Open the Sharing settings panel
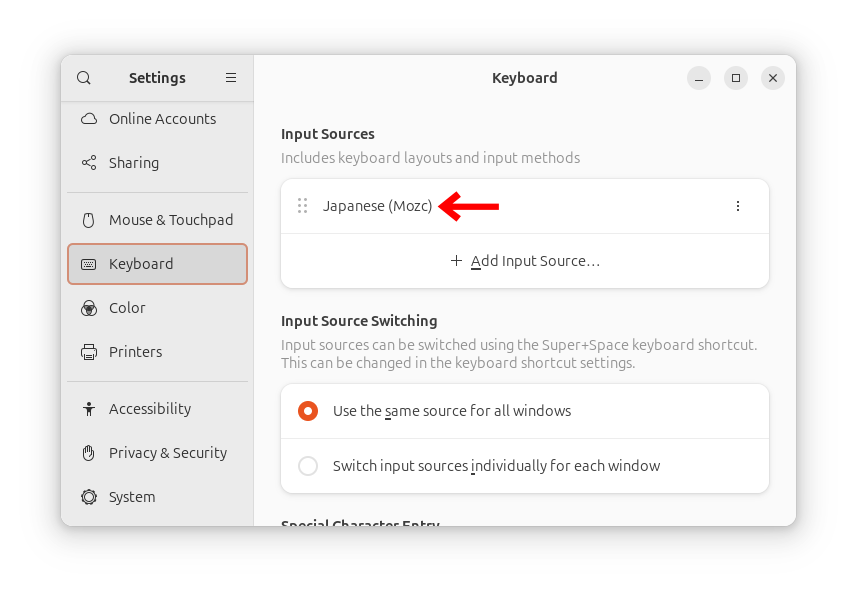The width and height of the screenshot is (857, 593). [134, 163]
